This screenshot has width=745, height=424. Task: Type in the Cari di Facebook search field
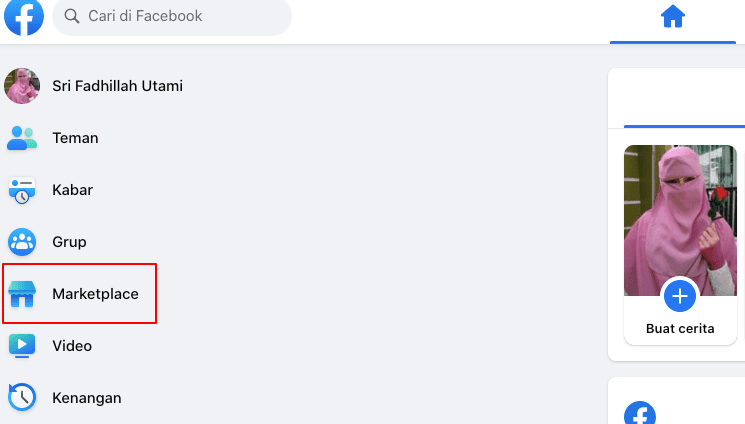(180, 16)
